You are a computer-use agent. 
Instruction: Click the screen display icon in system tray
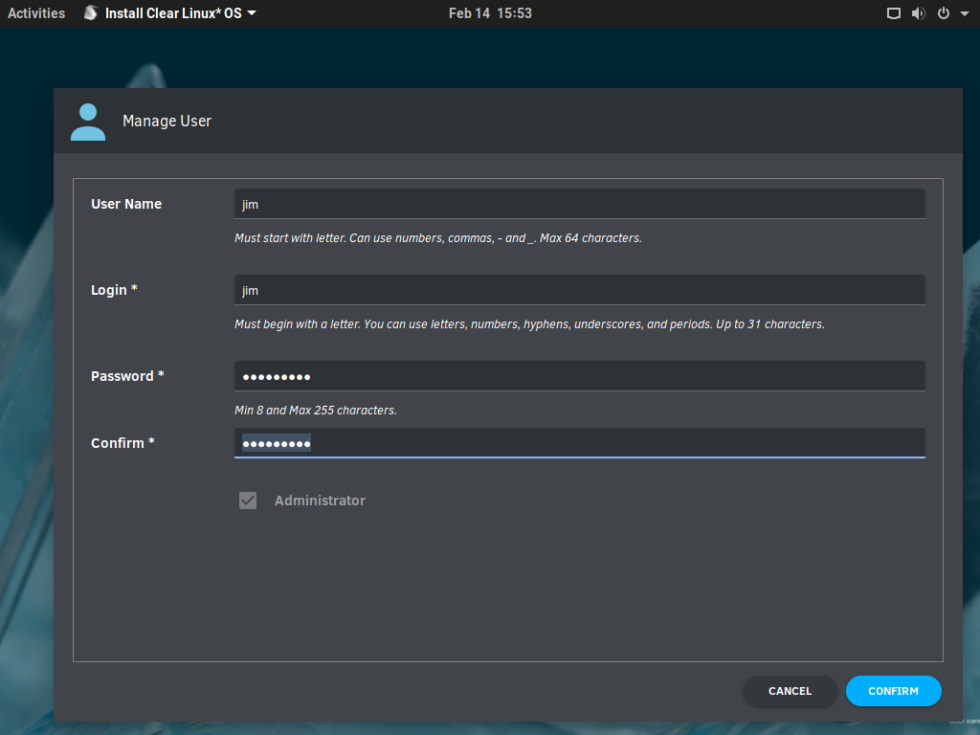click(x=894, y=14)
